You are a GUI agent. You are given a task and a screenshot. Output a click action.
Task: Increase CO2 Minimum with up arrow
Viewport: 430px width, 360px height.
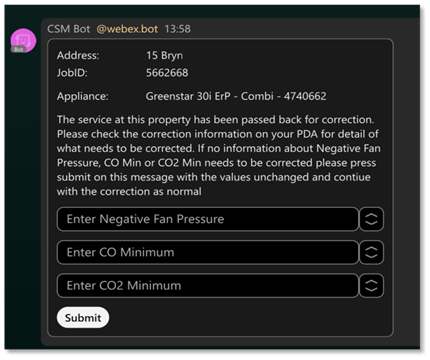pos(371,282)
